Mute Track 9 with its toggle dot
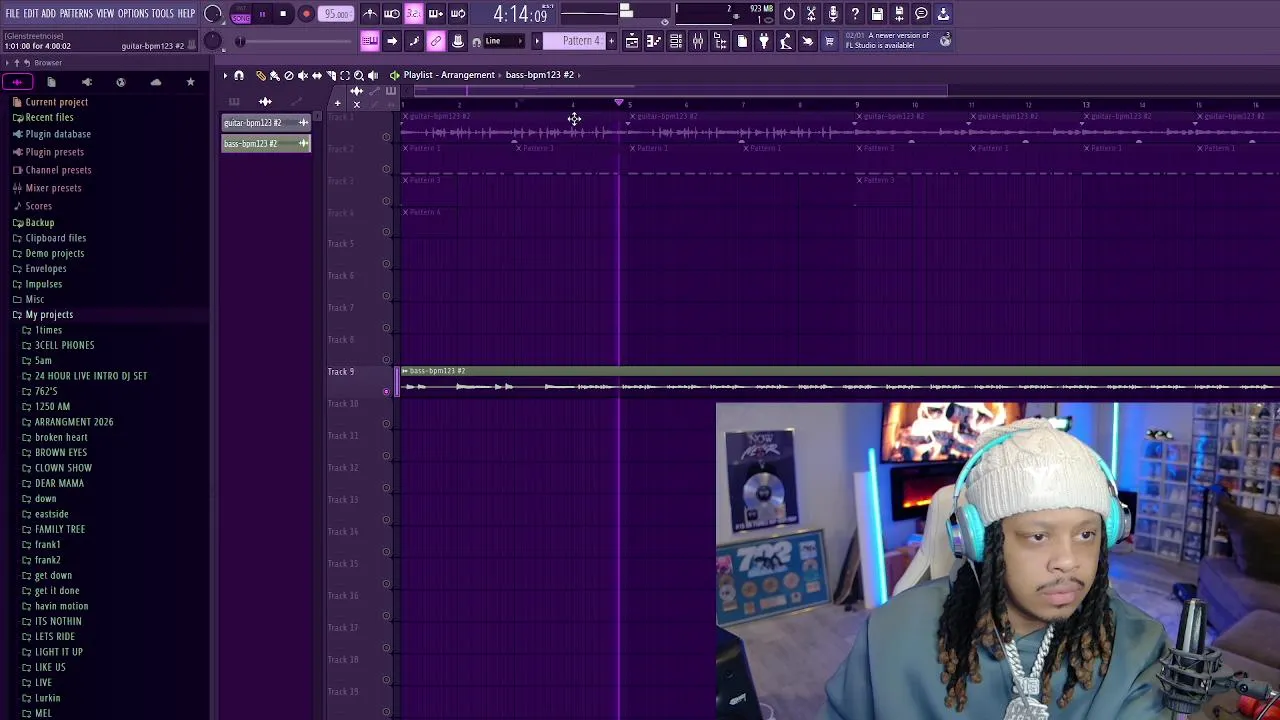 [x=387, y=391]
